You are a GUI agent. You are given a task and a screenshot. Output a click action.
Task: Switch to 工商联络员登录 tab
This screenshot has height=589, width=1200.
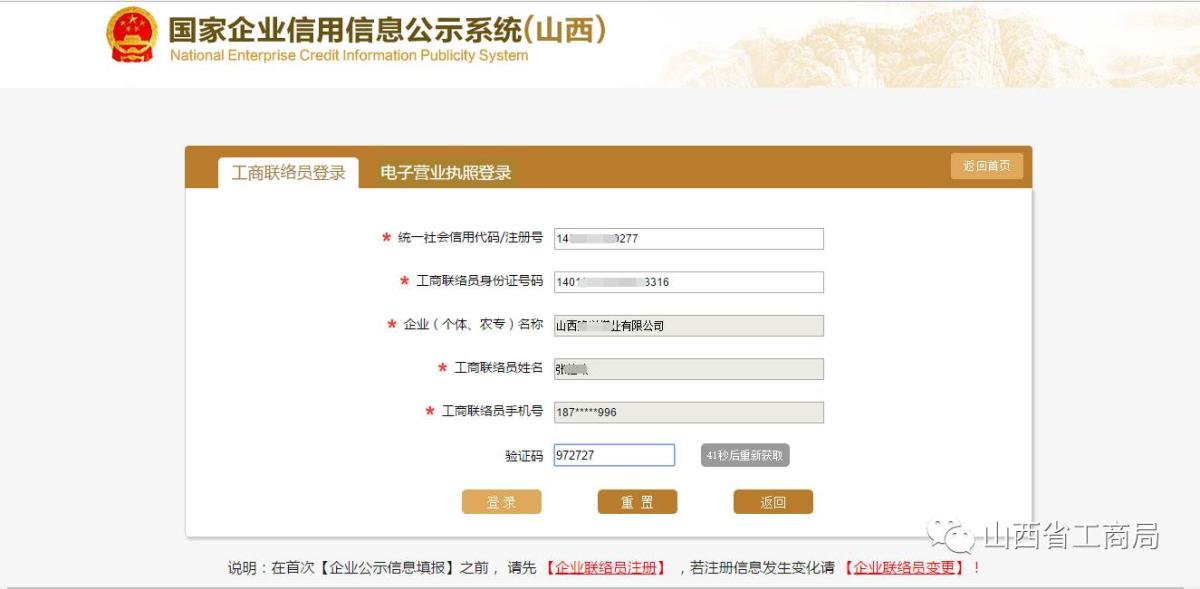pos(288,173)
